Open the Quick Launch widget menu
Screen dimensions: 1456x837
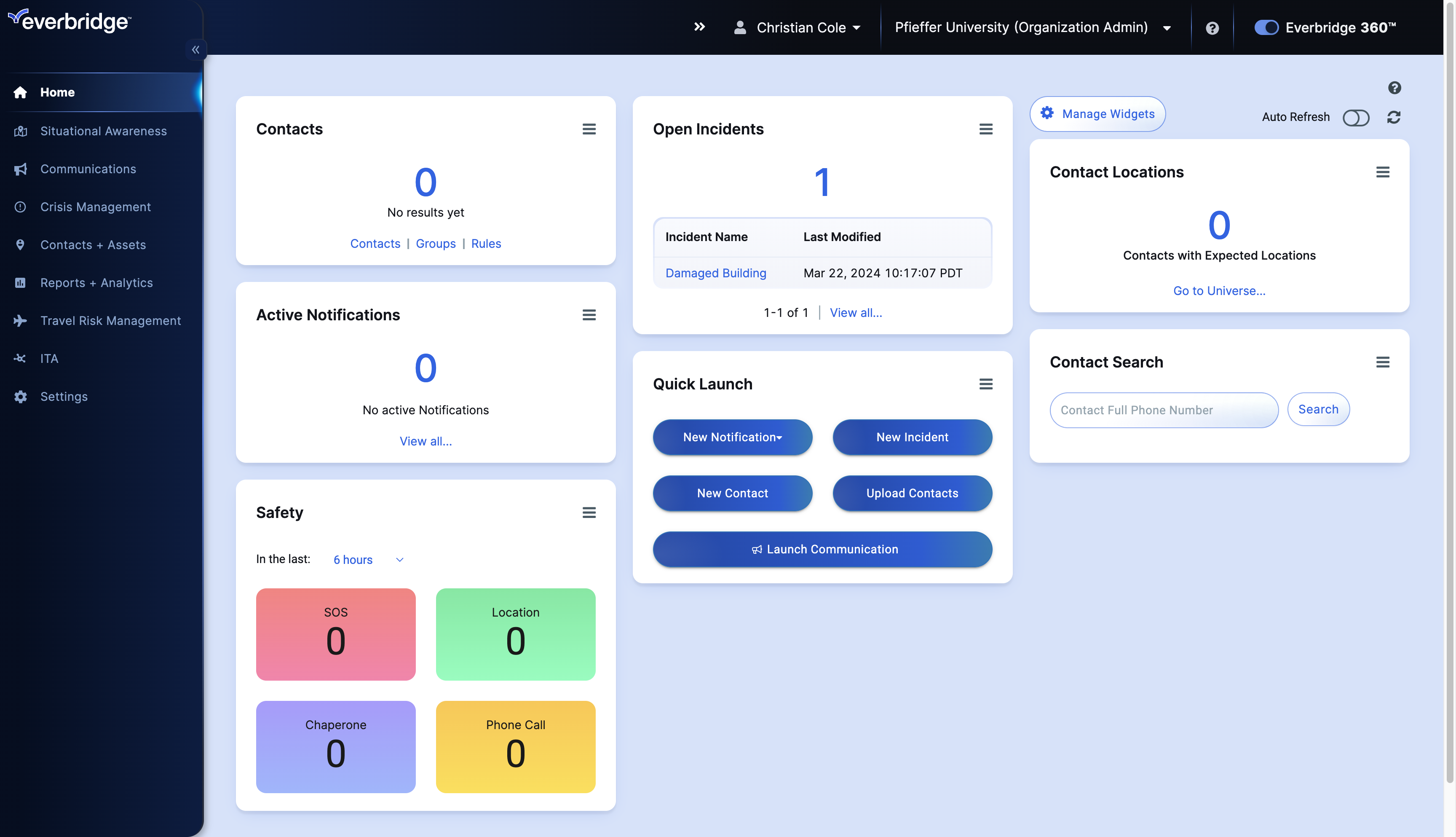point(986,384)
